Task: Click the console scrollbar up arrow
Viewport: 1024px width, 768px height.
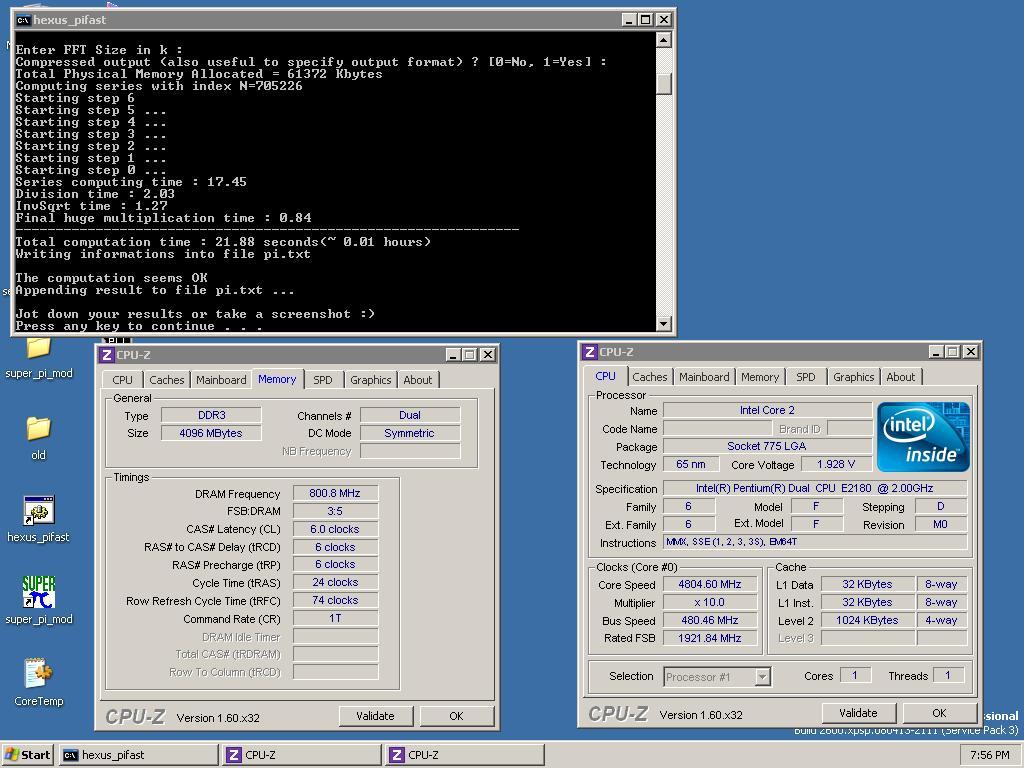Action: tap(664, 41)
